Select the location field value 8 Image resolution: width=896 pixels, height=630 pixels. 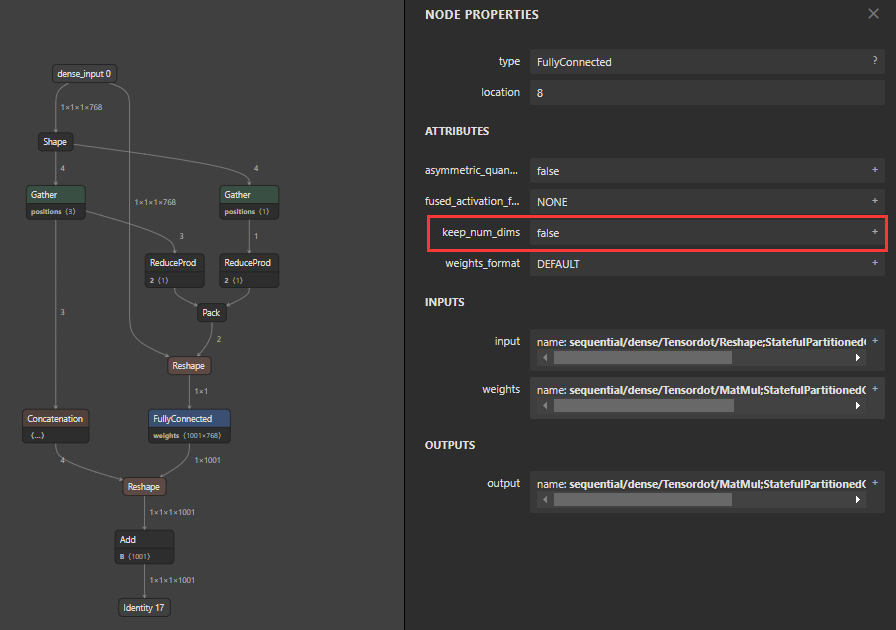(x=707, y=93)
